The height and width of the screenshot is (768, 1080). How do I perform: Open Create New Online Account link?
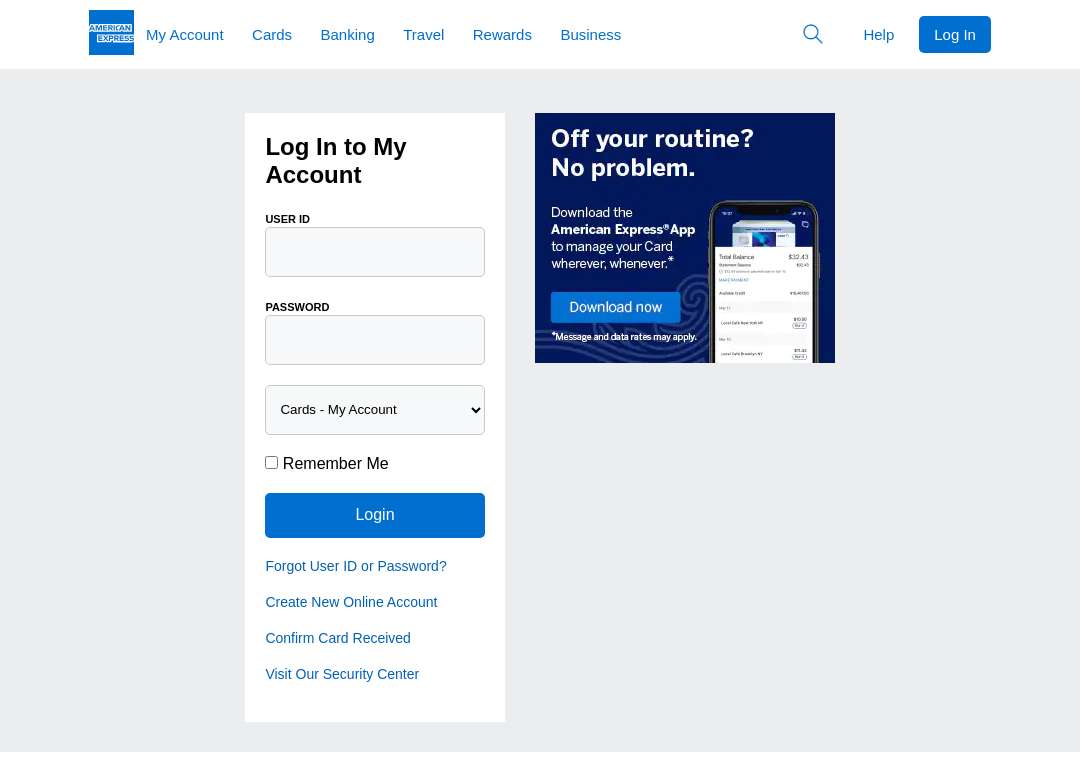pyautogui.click(x=351, y=602)
